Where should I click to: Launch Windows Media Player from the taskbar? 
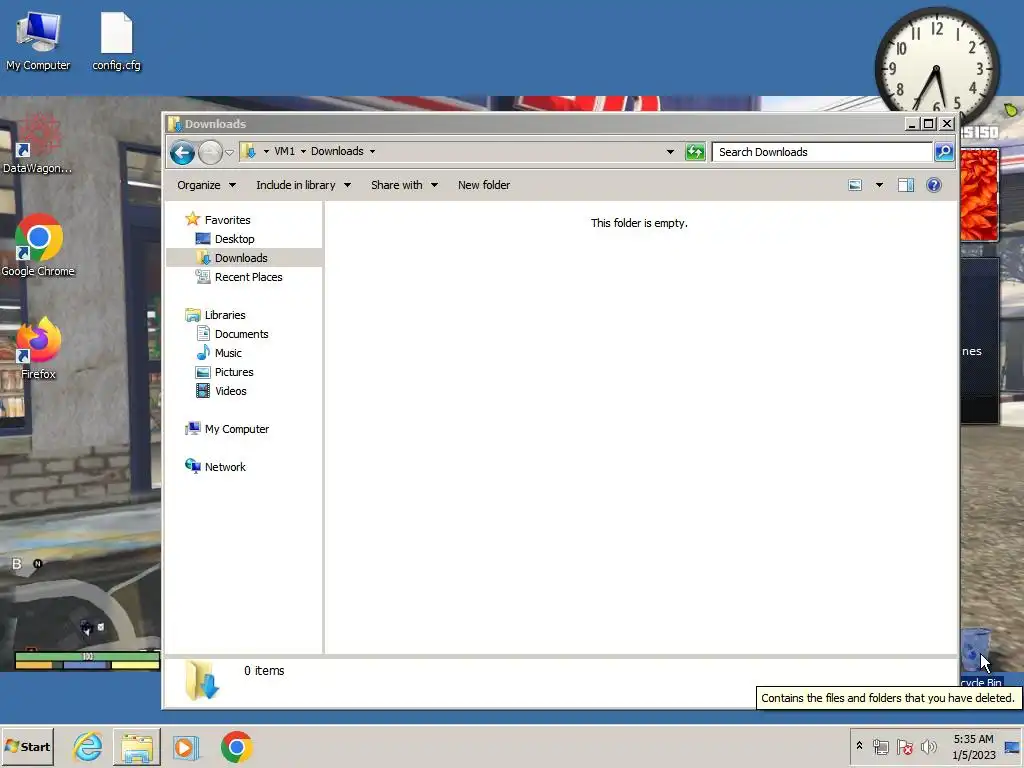(186, 747)
